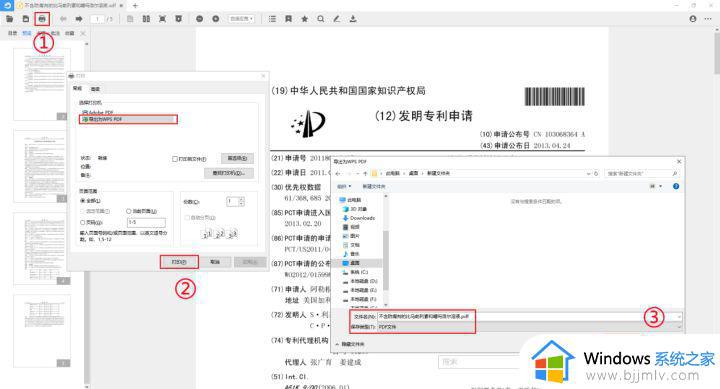Select the current page radio button

tap(129, 211)
